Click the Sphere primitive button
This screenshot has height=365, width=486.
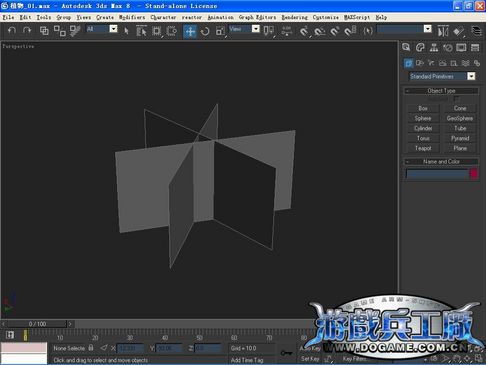(423, 118)
